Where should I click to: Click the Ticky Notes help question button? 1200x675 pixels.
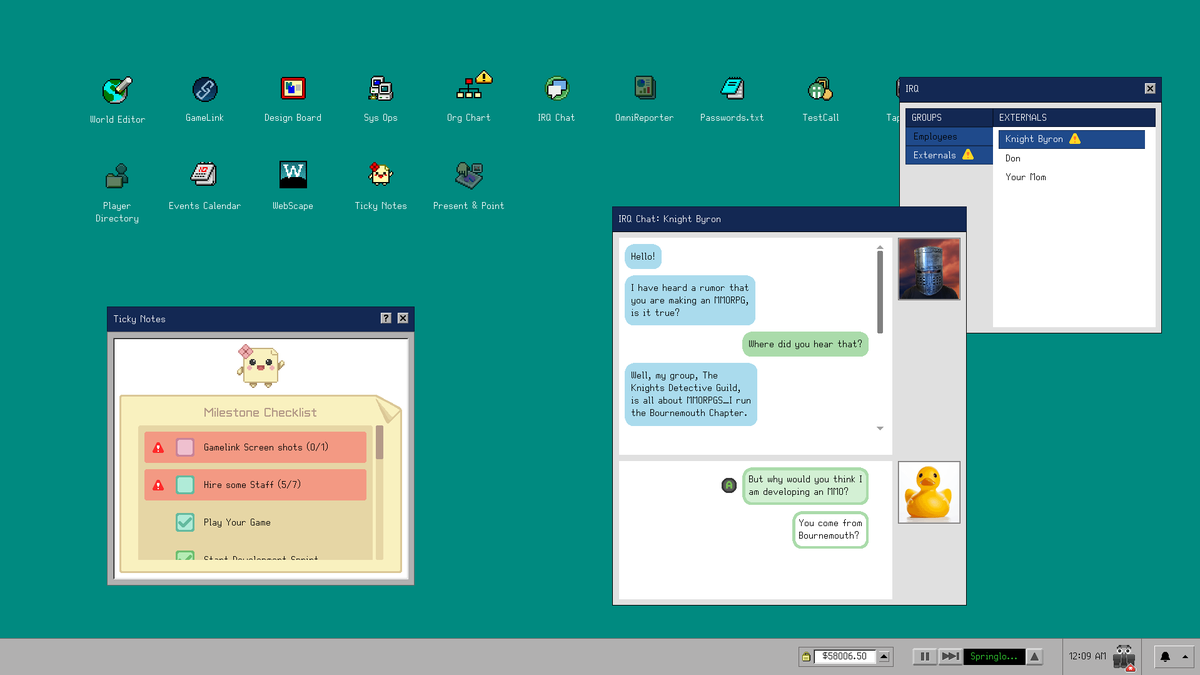pos(386,318)
